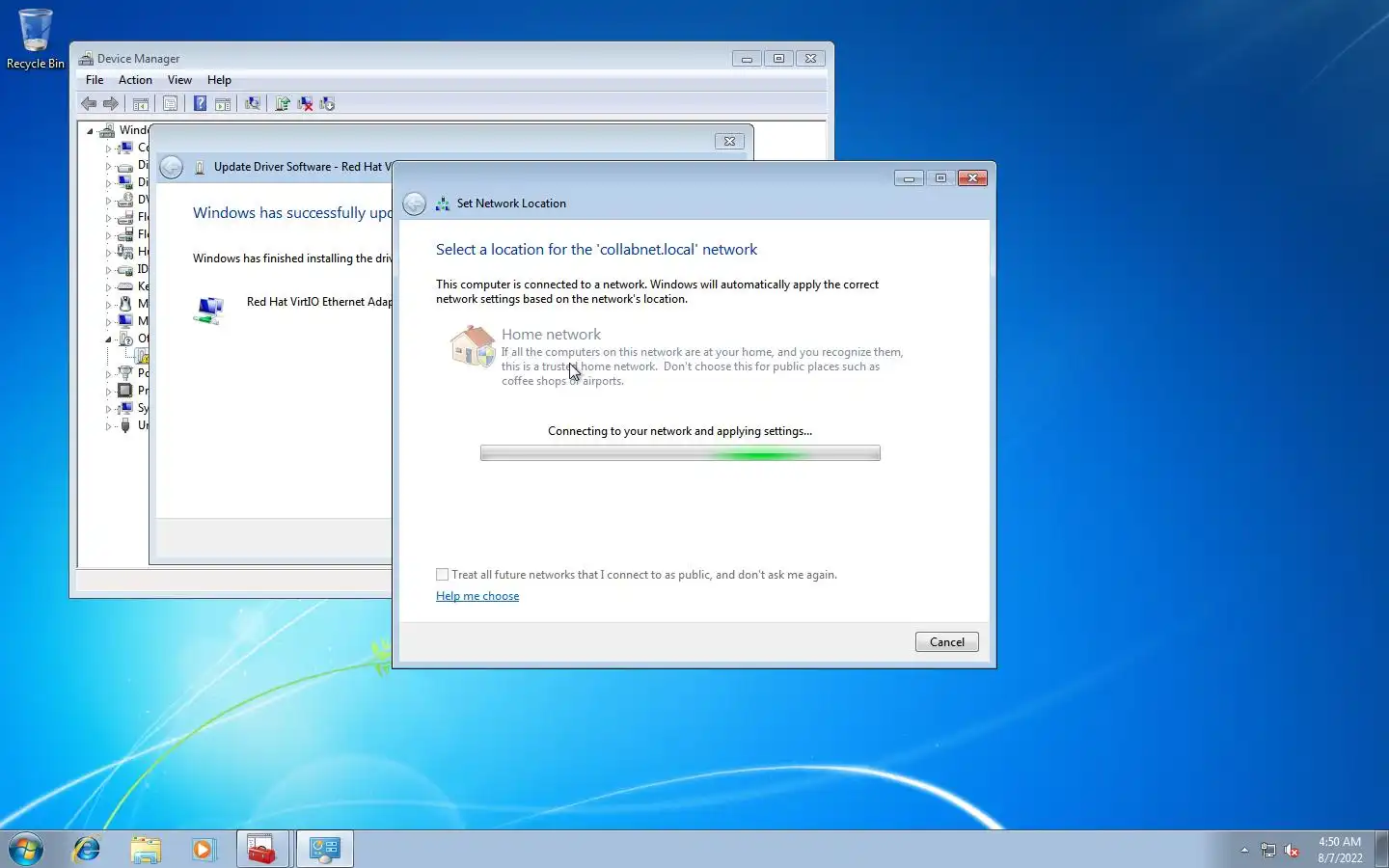Launch Windows Media Player from taskbar
Screen dimensions: 1389x868
pos(203,849)
